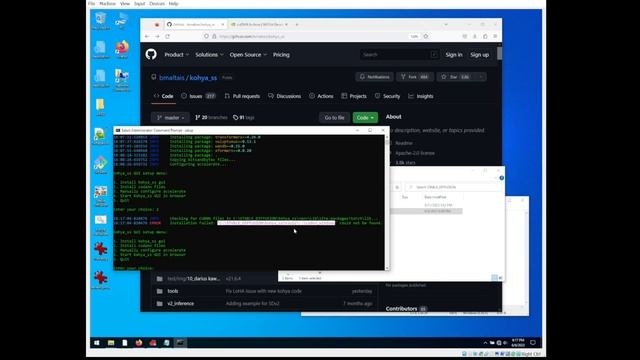Click the Notifications bell button
This screenshot has height=360, width=640.
pyautogui.click(x=374, y=77)
